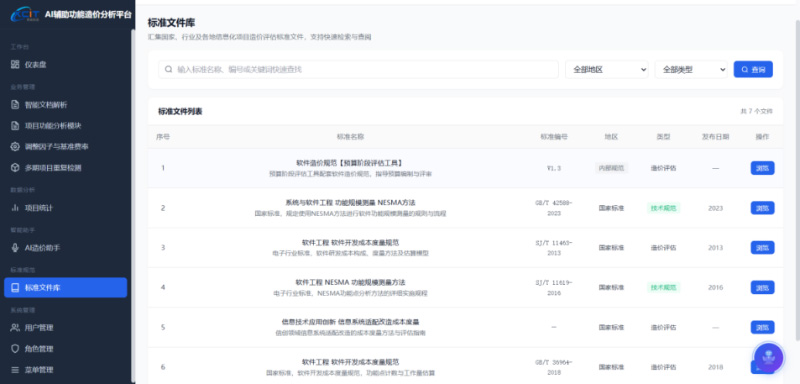Click the 调整因子与基准费率 gear icon

tap(15, 146)
